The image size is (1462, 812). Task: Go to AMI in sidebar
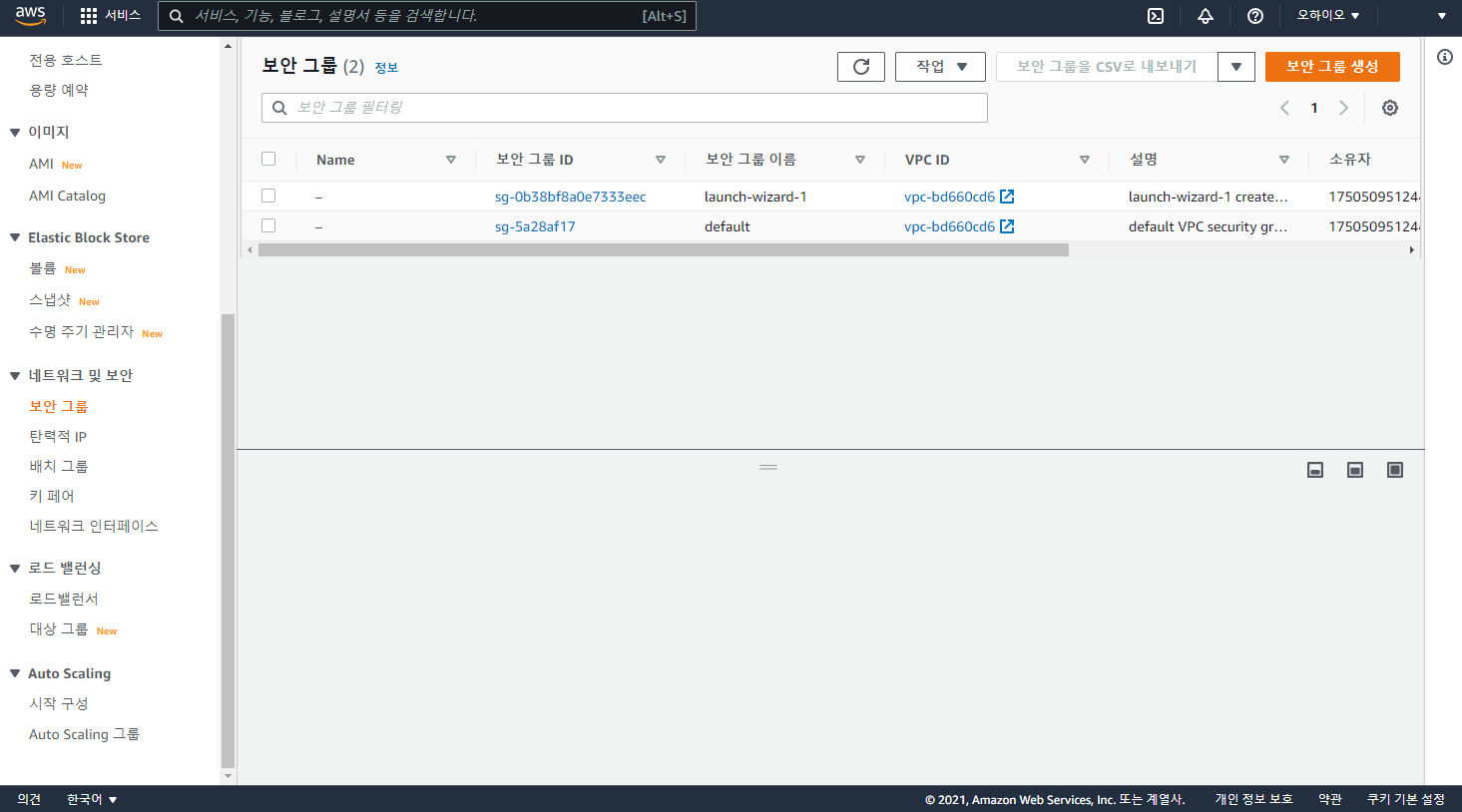point(41,164)
